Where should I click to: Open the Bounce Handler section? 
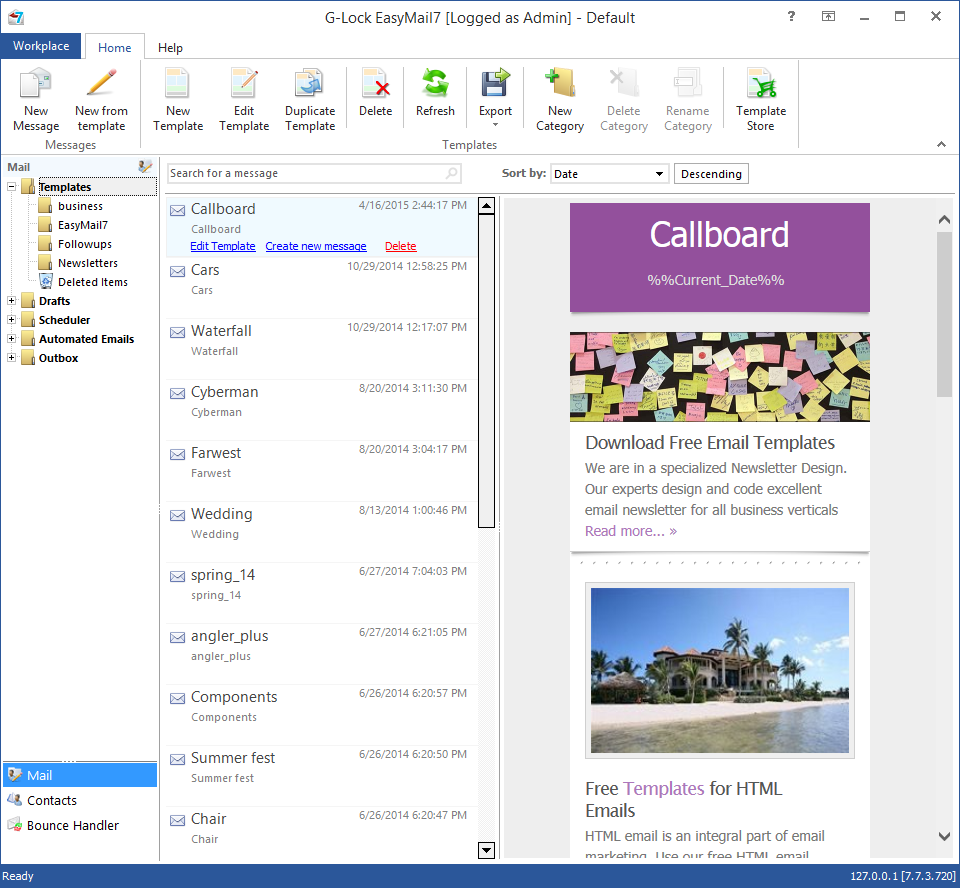coord(80,825)
